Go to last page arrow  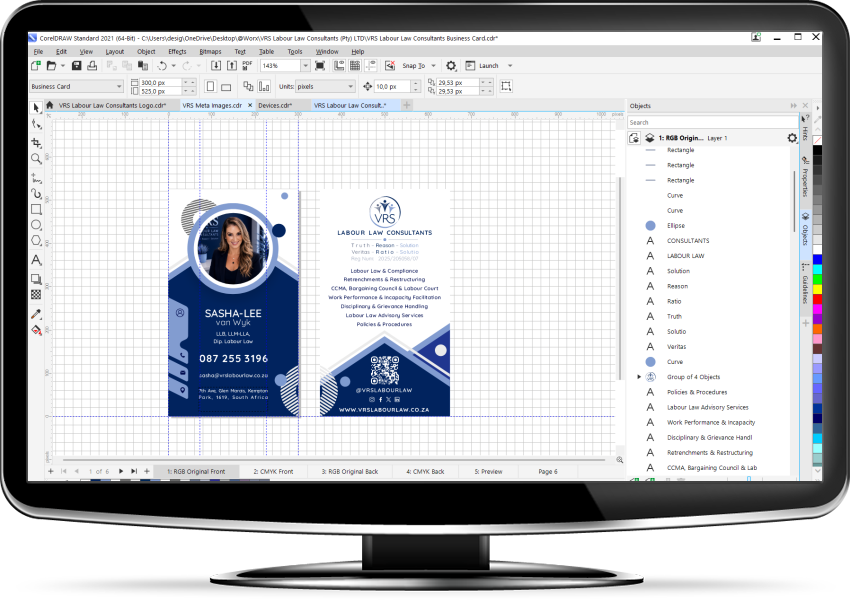pyautogui.click(x=134, y=472)
